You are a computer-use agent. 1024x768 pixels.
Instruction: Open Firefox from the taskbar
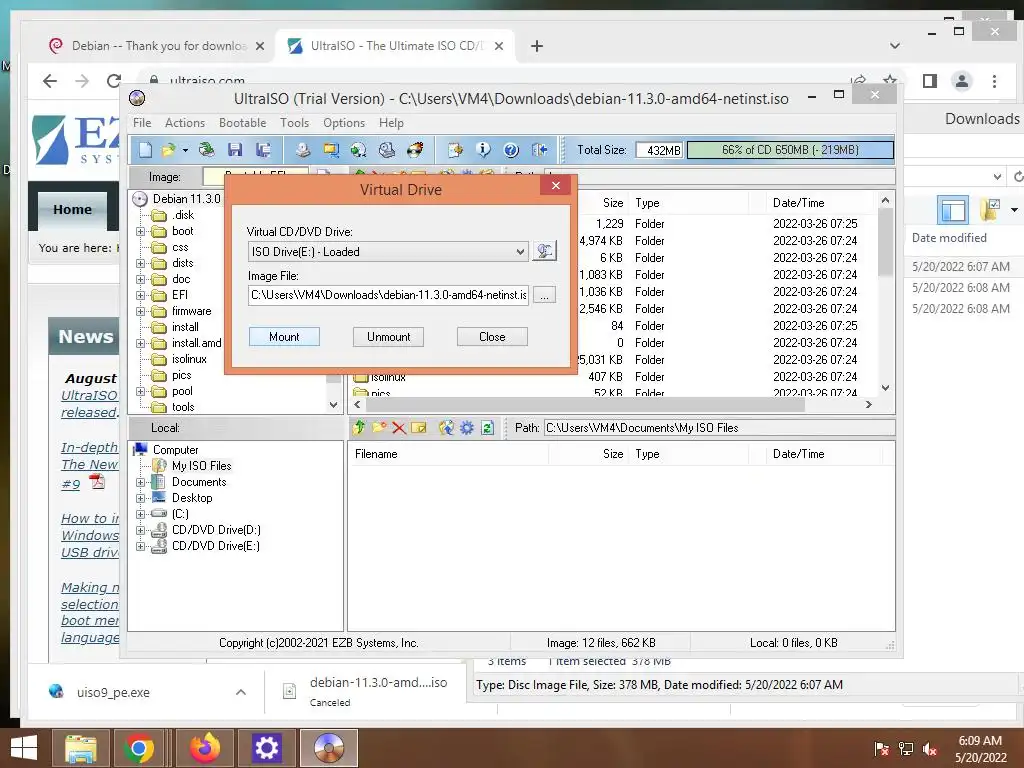[x=205, y=748]
